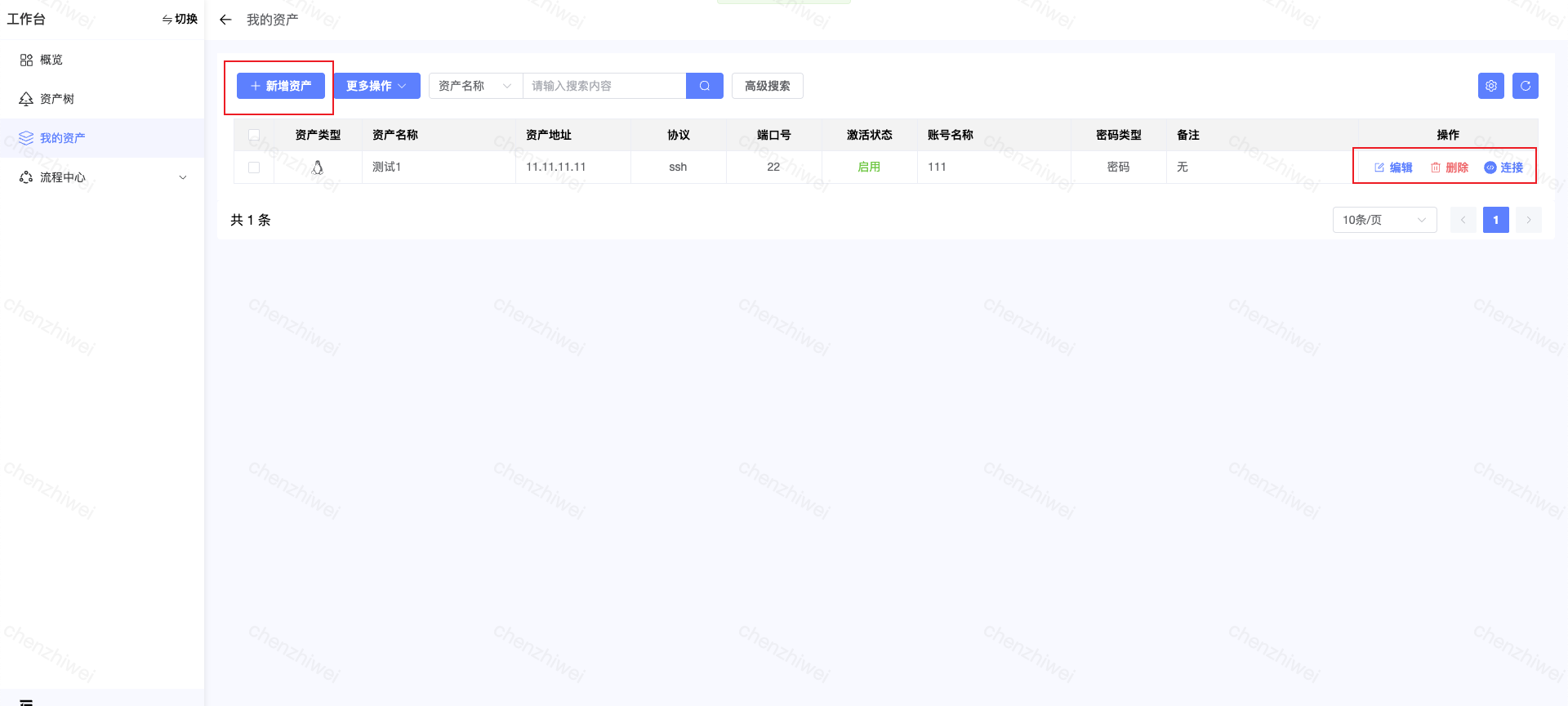Image resolution: width=1568 pixels, height=706 pixels.
Task: Click the 账号名称 column header
Action: [x=994, y=135]
